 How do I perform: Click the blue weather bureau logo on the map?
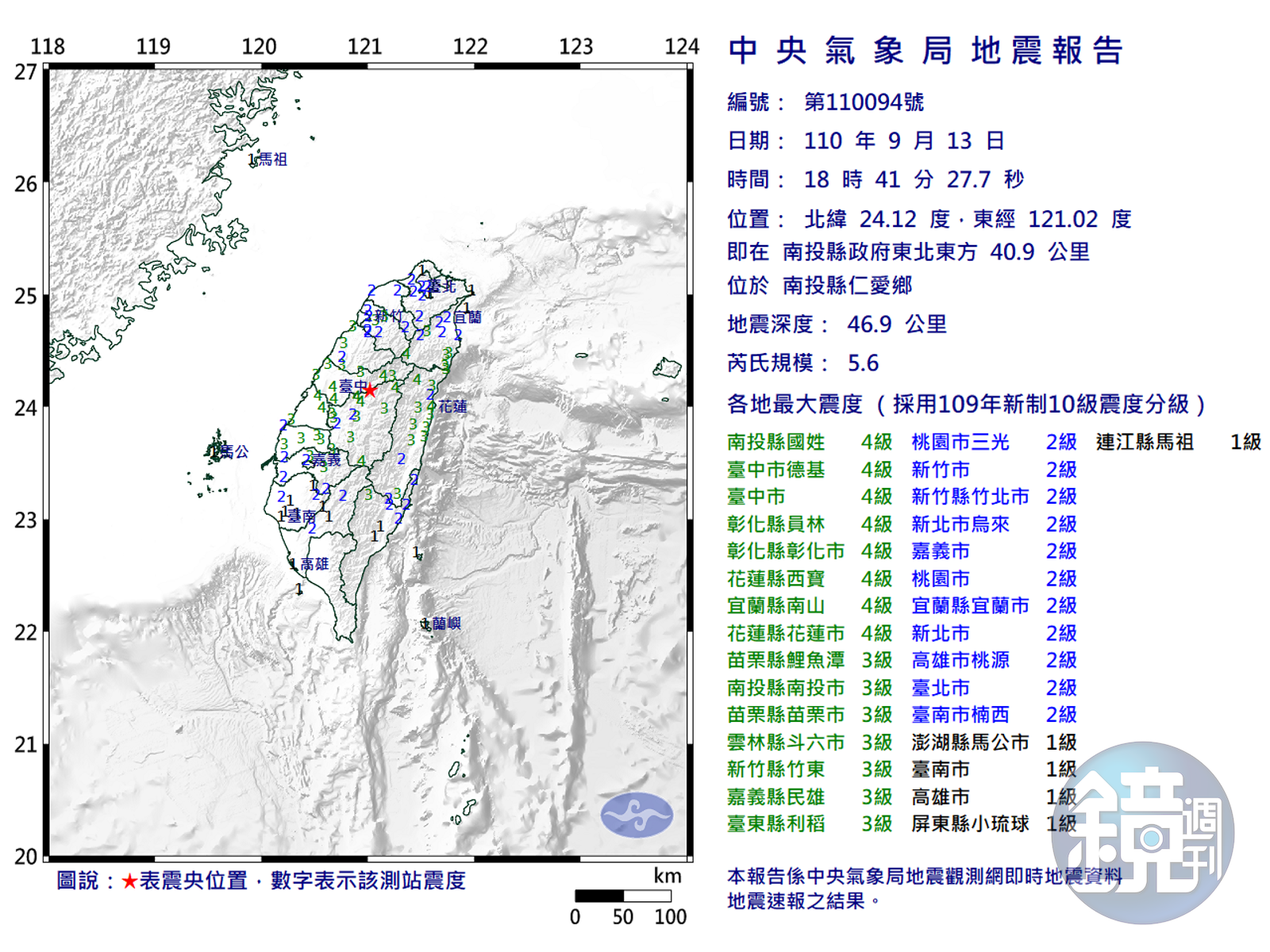click(636, 815)
